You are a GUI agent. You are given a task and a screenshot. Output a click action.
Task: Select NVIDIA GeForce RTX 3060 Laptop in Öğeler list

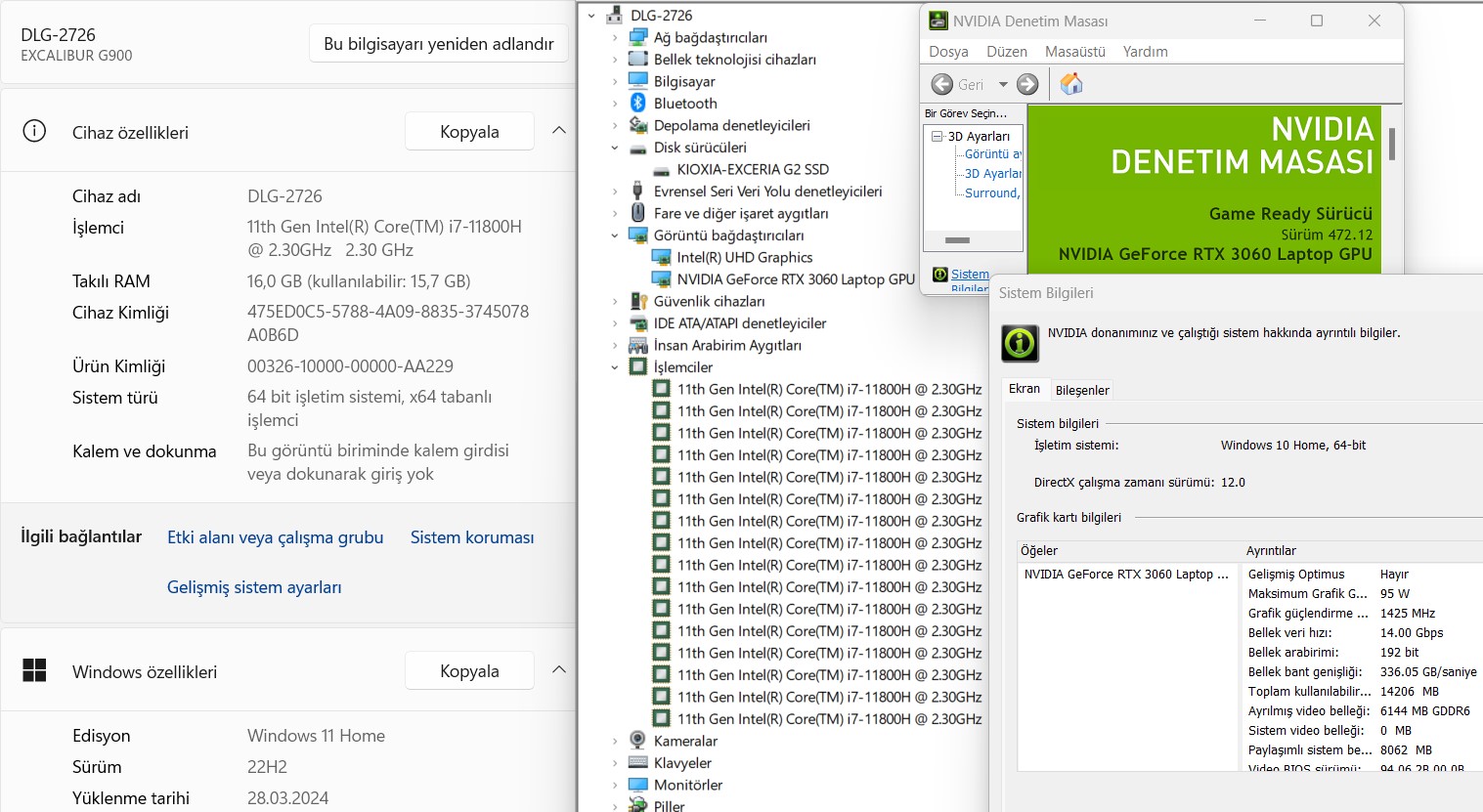[1126, 575]
